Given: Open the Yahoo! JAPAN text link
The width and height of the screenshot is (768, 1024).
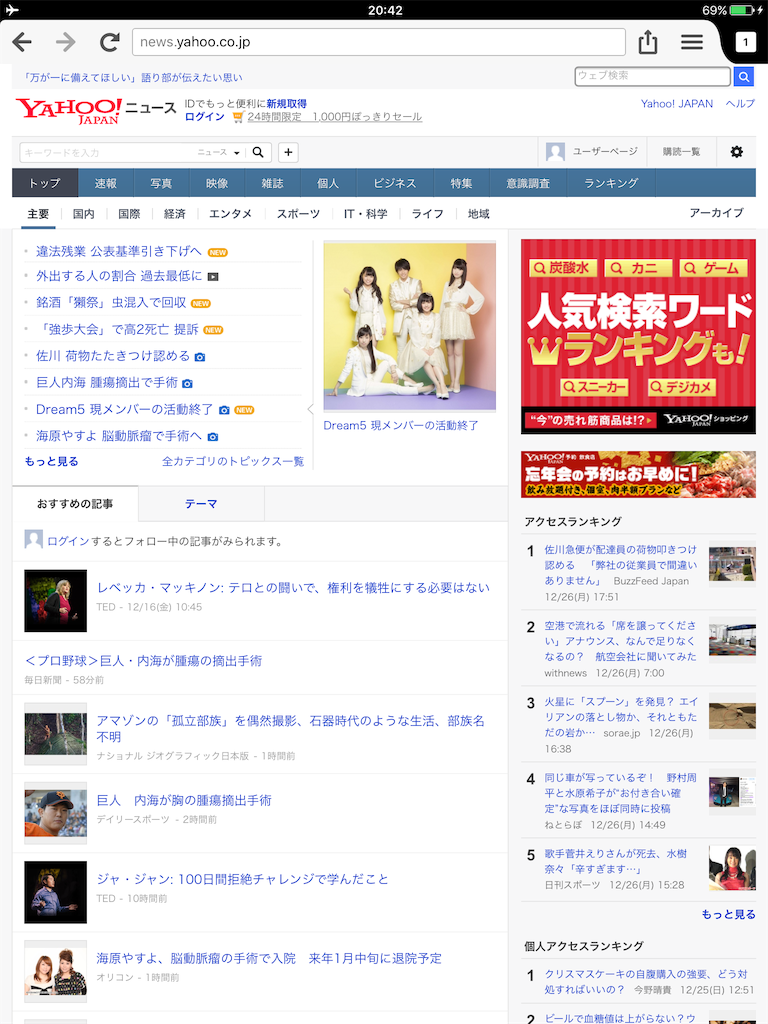Looking at the screenshot, I should coord(677,104).
